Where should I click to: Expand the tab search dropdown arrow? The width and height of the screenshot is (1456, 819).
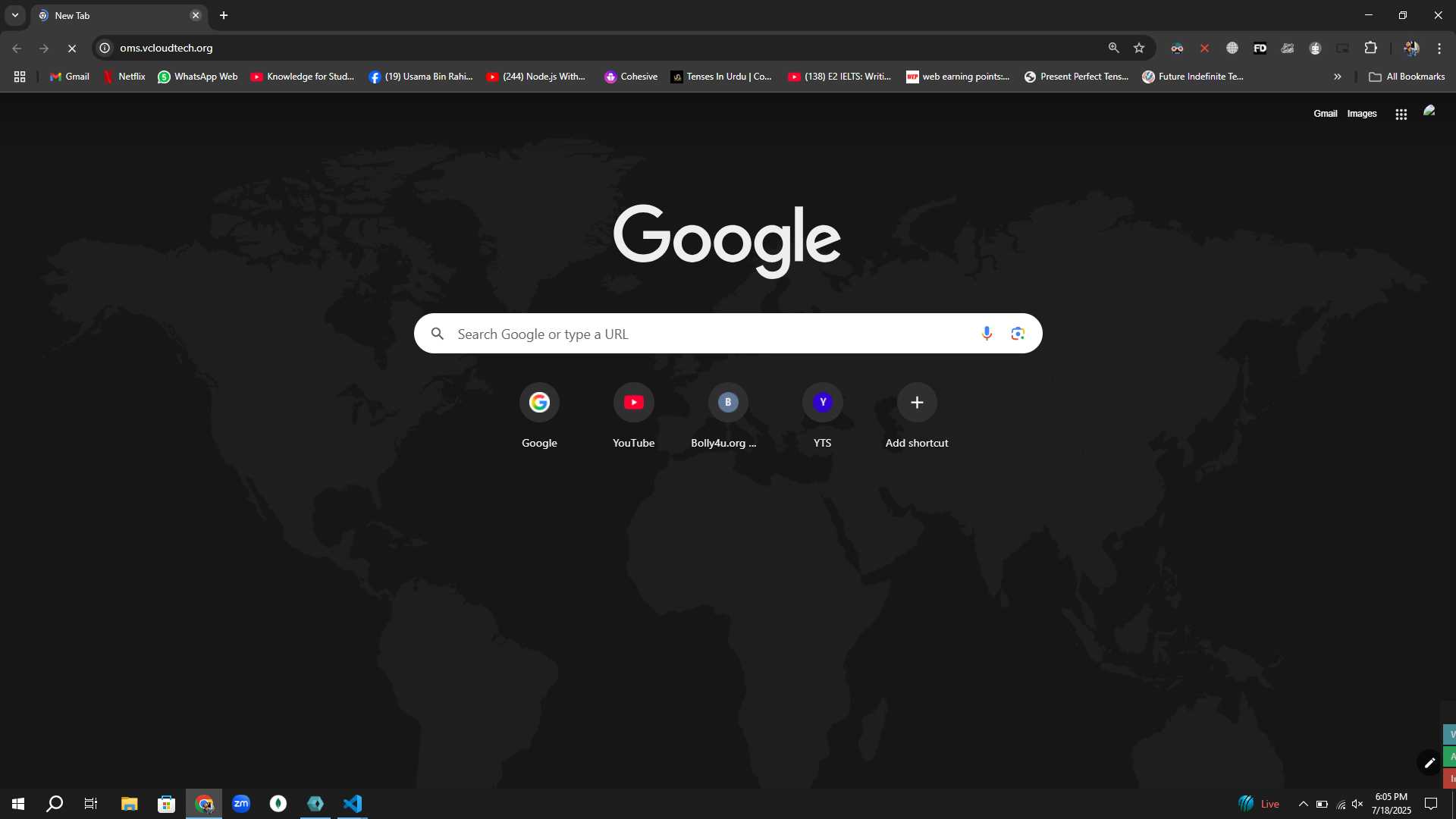click(15, 15)
